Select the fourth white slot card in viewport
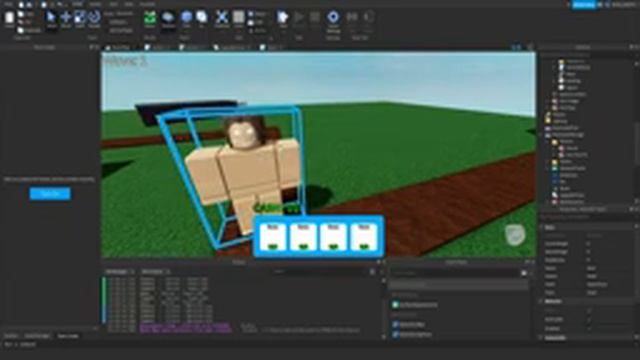 (364, 236)
